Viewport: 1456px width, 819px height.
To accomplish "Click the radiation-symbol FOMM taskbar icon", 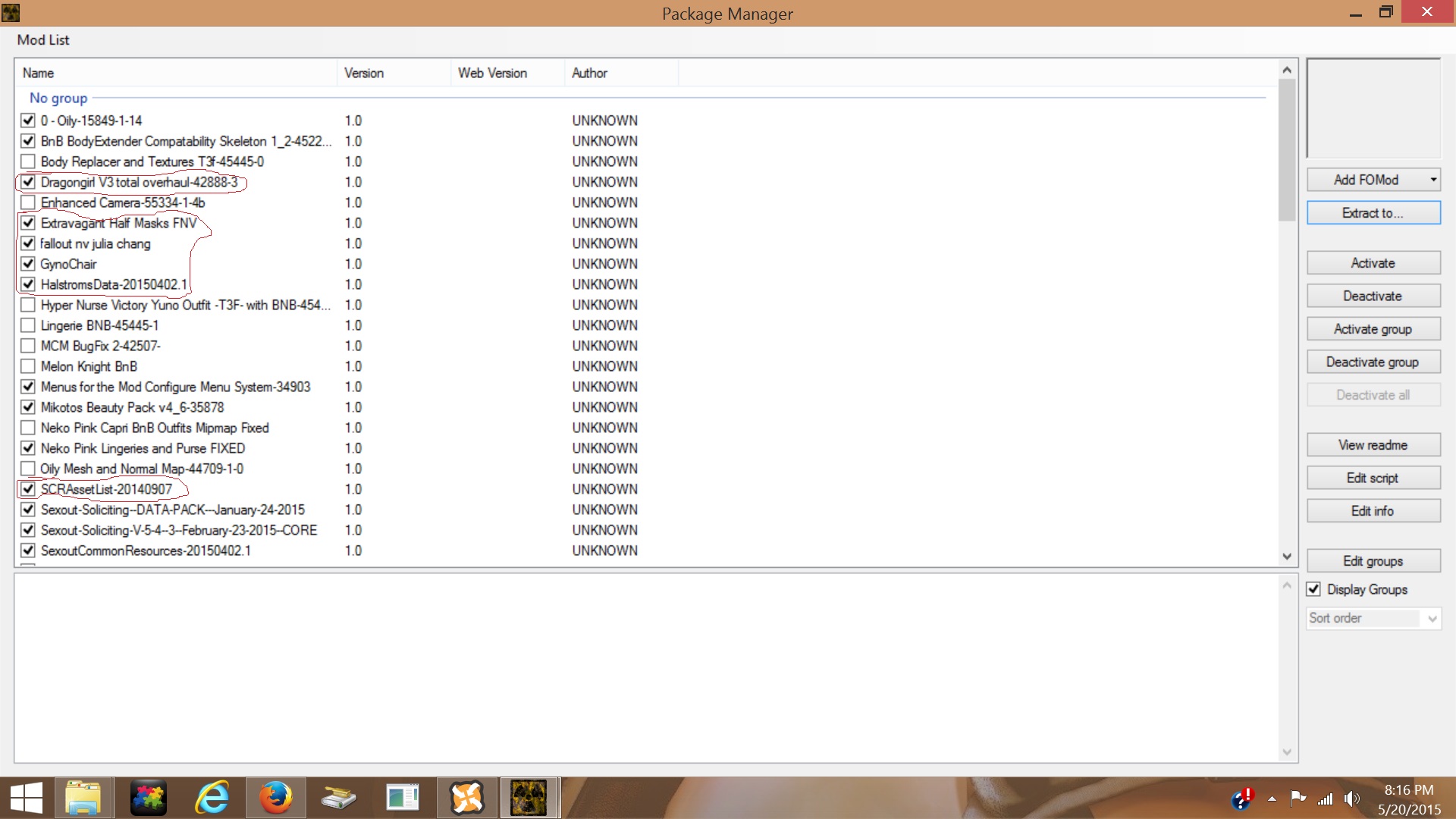I will point(529,798).
